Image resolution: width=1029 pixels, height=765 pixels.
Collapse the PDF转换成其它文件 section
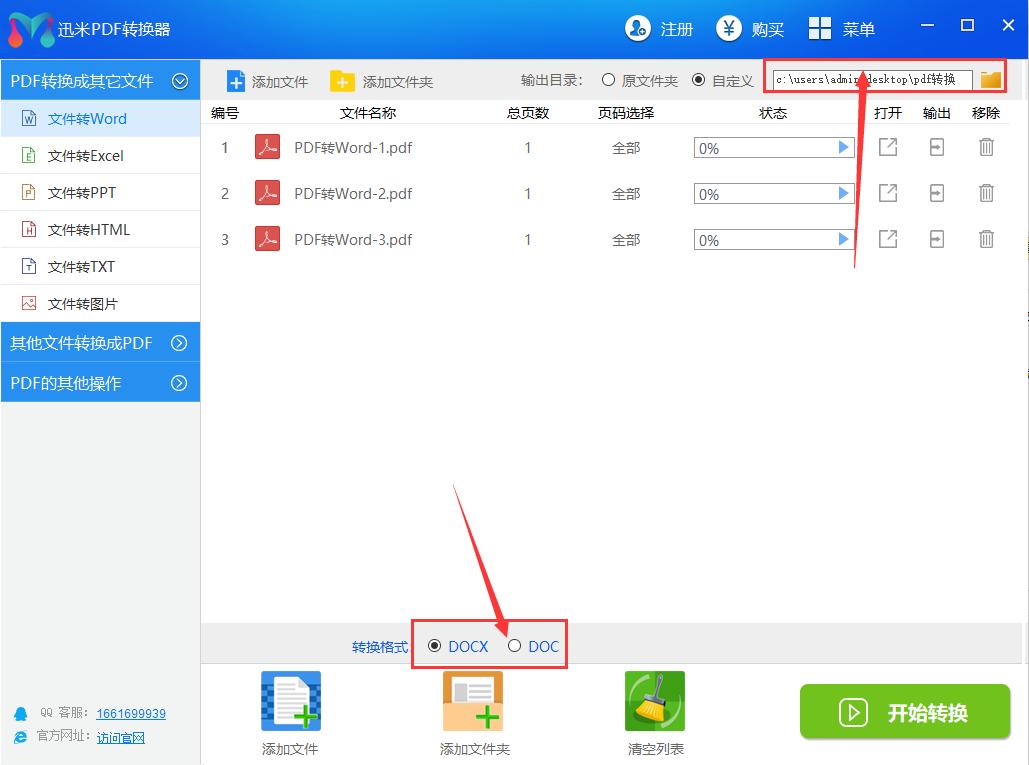pos(100,80)
